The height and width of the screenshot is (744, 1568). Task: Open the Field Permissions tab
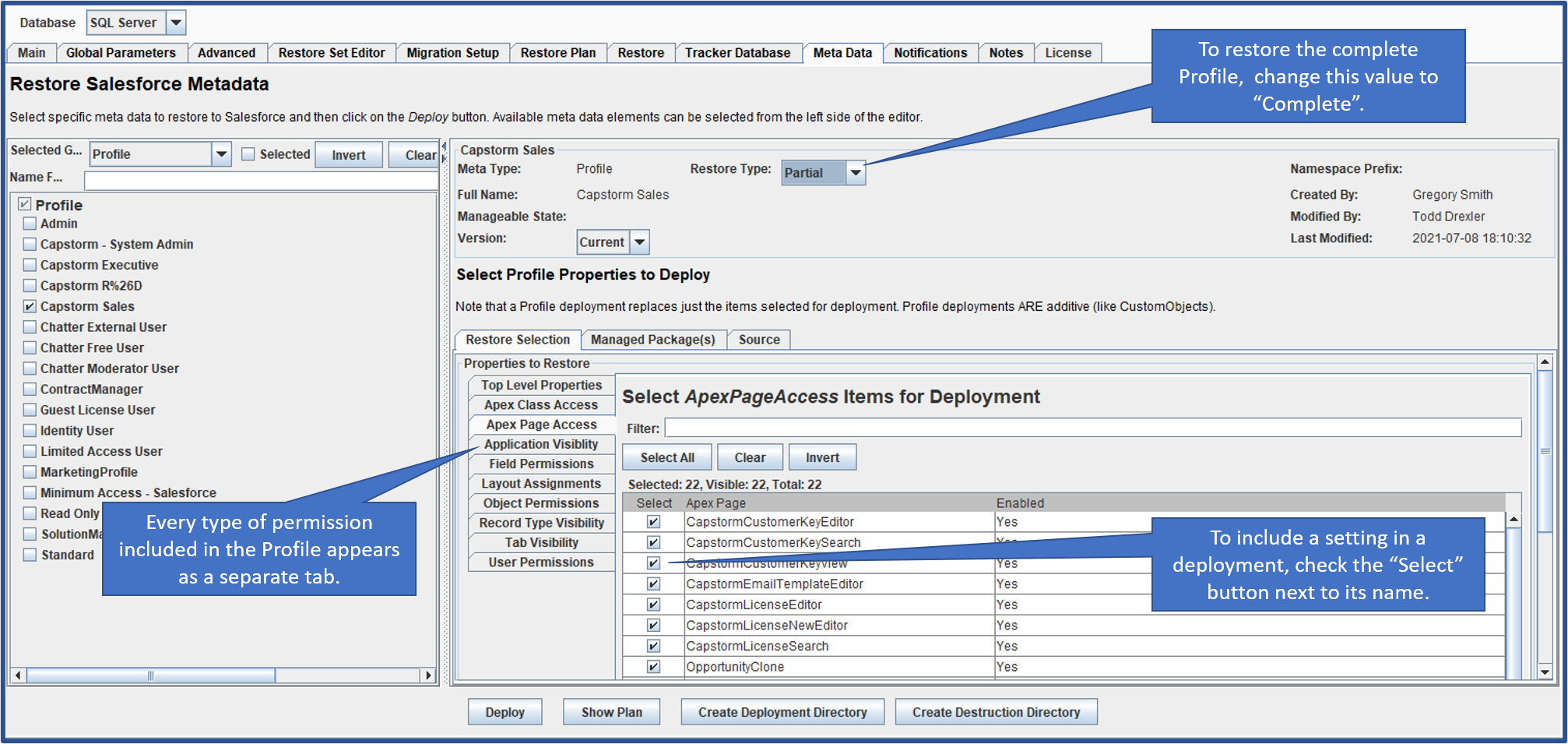pos(541,464)
